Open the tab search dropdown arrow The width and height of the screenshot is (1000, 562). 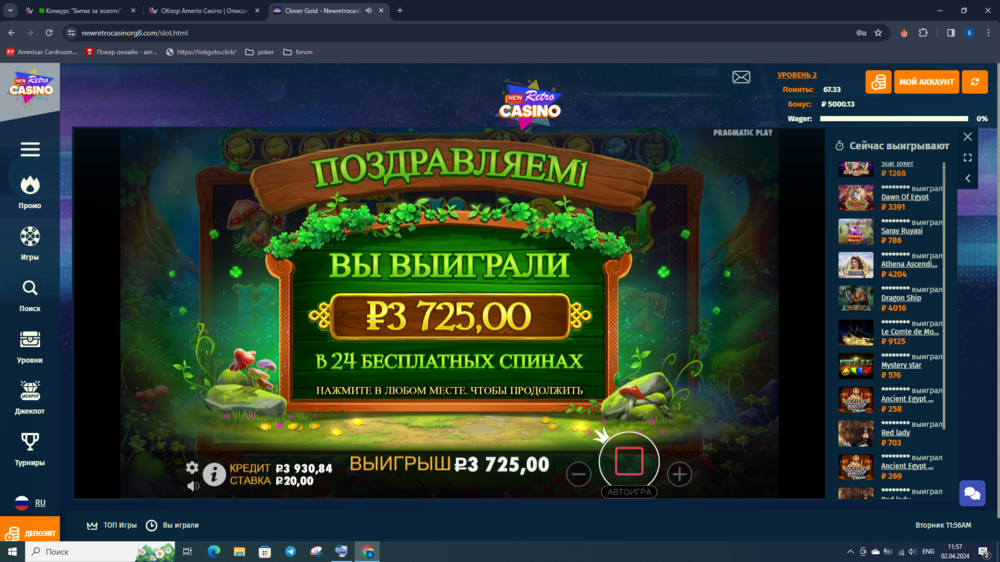[x=10, y=11]
